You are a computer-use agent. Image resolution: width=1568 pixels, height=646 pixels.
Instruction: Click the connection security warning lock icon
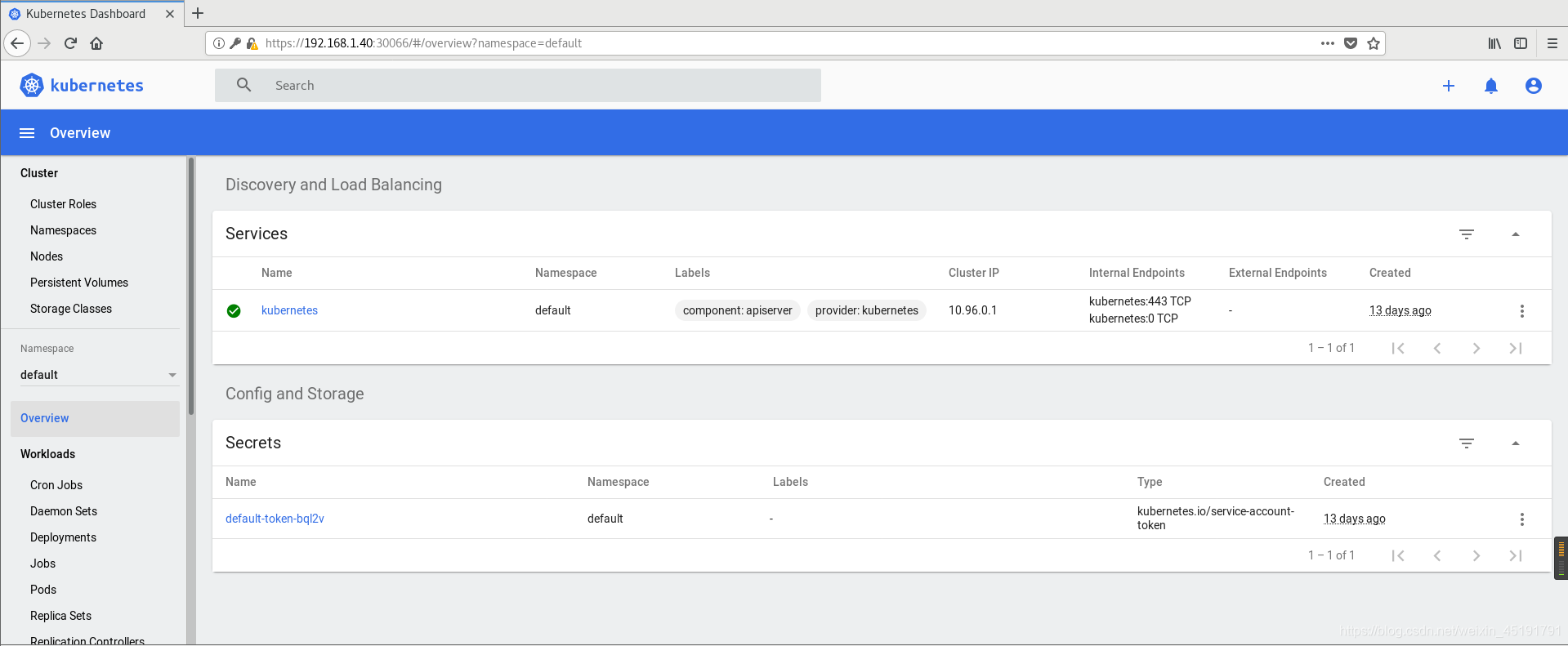tap(252, 43)
